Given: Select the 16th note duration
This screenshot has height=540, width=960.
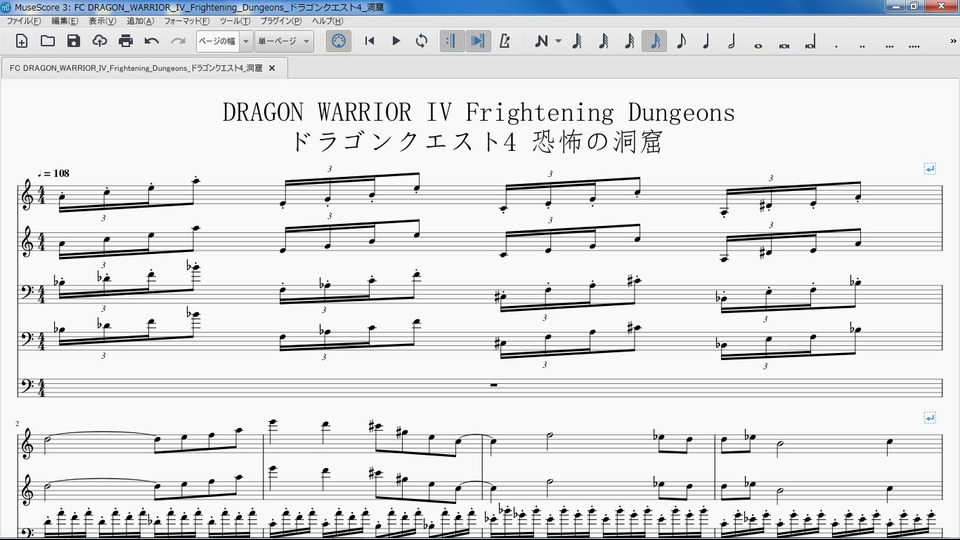Looking at the screenshot, I should click(x=629, y=41).
